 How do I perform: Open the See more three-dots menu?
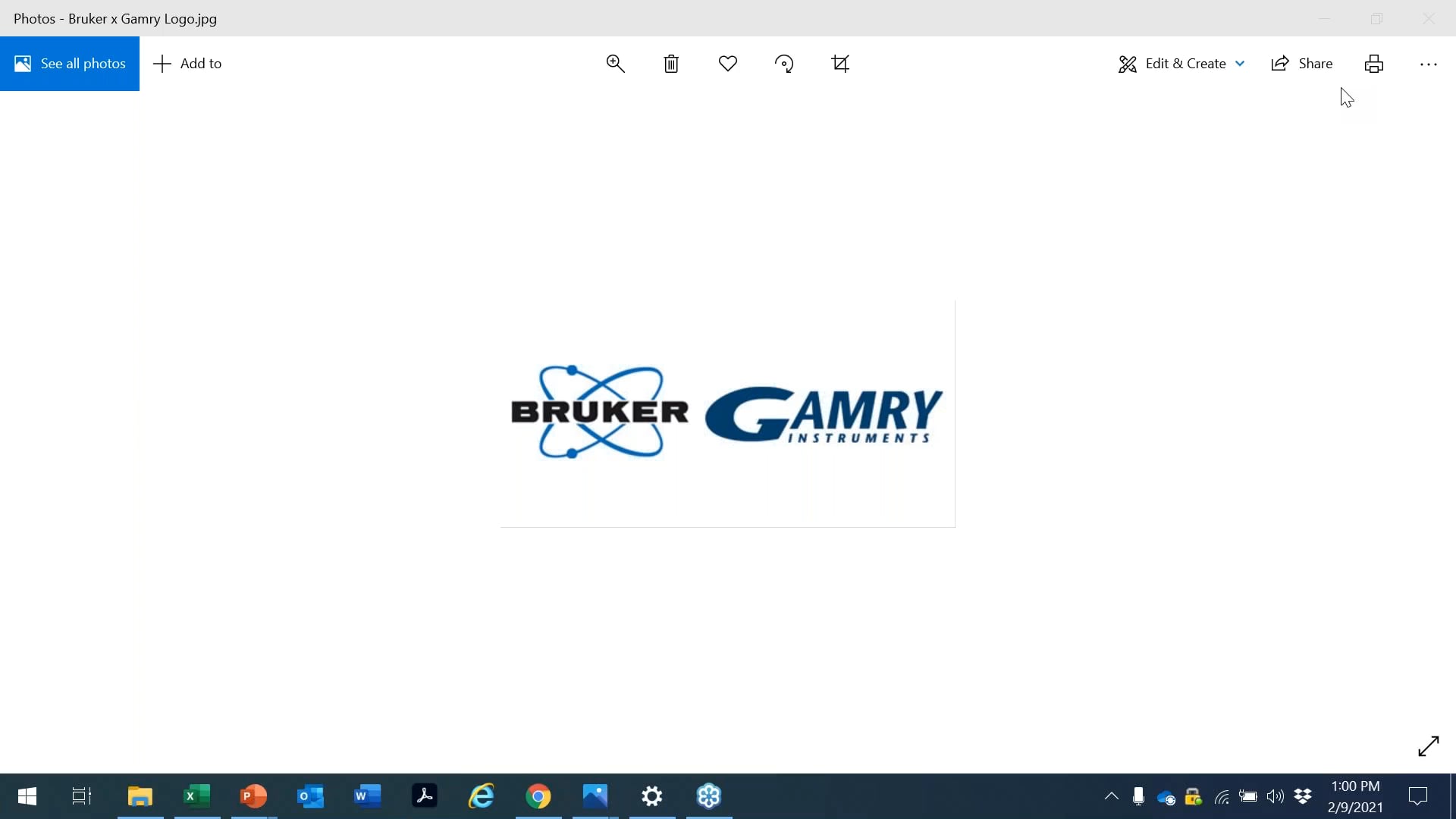coord(1429,64)
